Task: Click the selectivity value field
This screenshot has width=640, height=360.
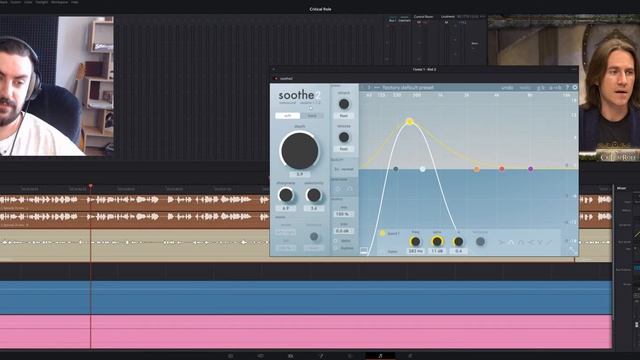Action: pyautogui.click(x=313, y=208)
